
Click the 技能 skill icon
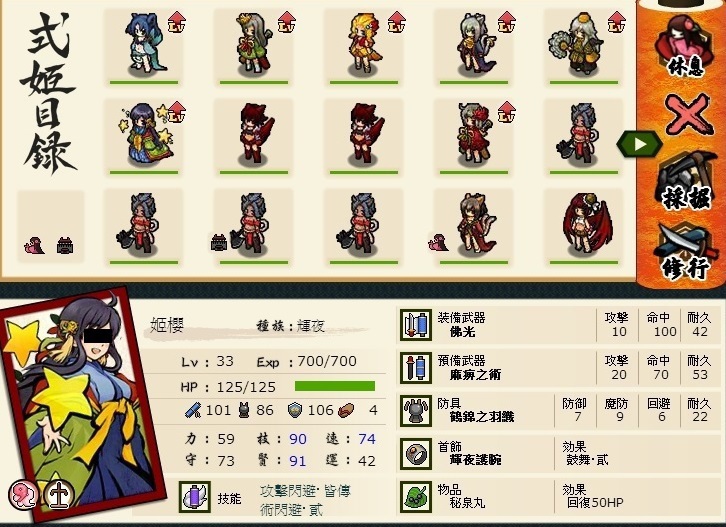[195, 496]
